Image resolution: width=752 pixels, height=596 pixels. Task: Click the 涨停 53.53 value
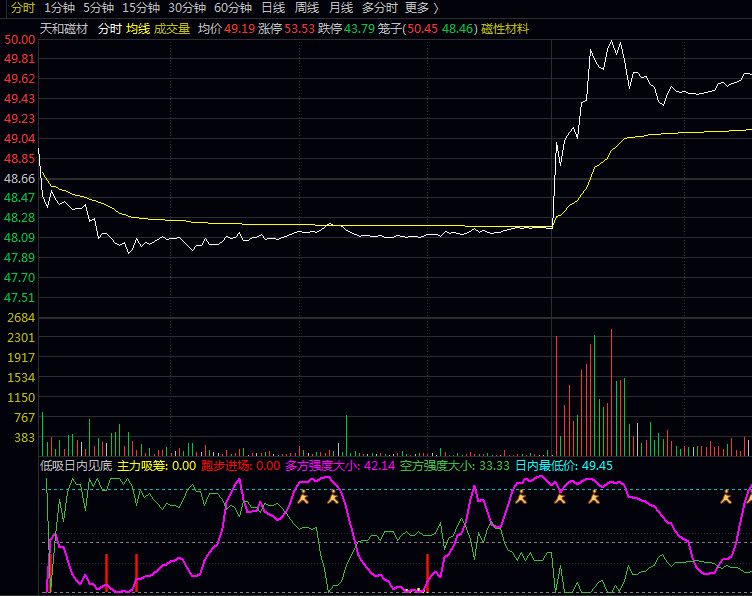tap(300, 29)
